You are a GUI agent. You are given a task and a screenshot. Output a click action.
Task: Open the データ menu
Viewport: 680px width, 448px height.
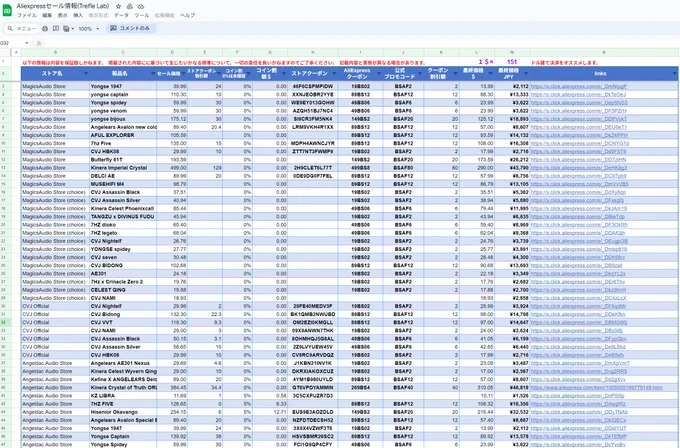121,15
